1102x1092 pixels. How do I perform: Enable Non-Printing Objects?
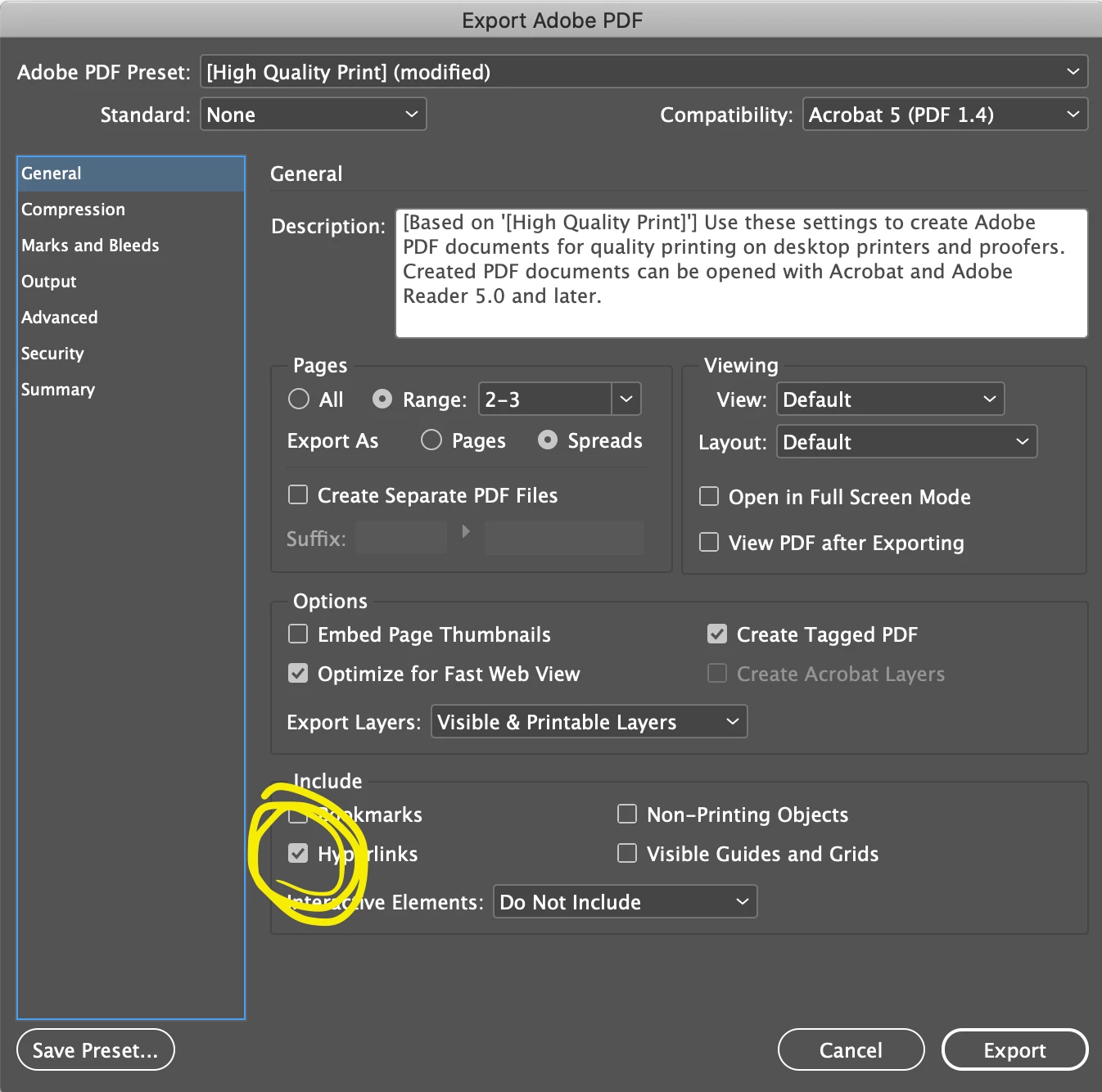point(627,814)
